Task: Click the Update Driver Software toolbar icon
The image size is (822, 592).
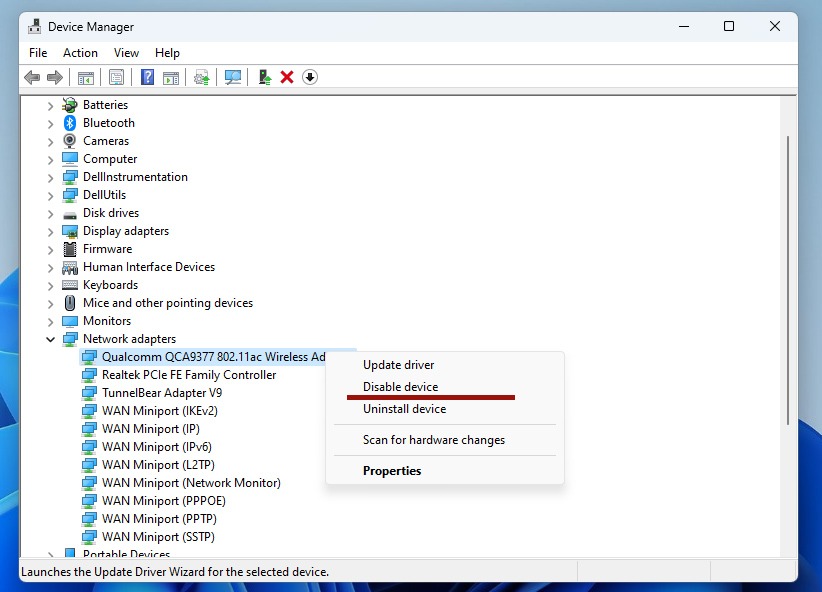Action: click(202, 77)
